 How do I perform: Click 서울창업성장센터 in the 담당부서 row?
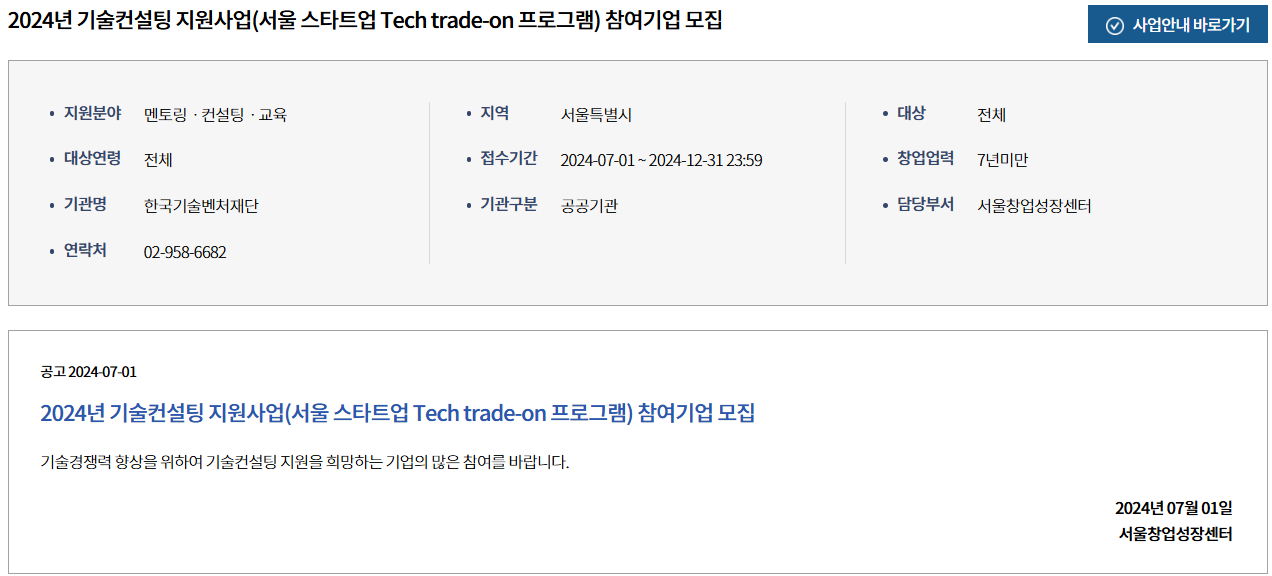1034,206
